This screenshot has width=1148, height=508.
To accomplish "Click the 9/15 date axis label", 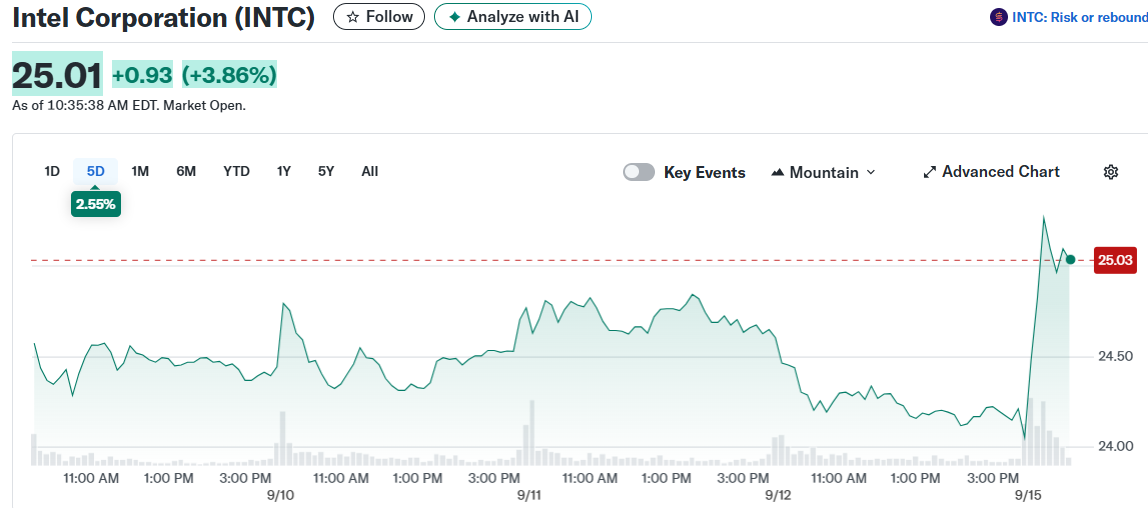I will 1026,496.
